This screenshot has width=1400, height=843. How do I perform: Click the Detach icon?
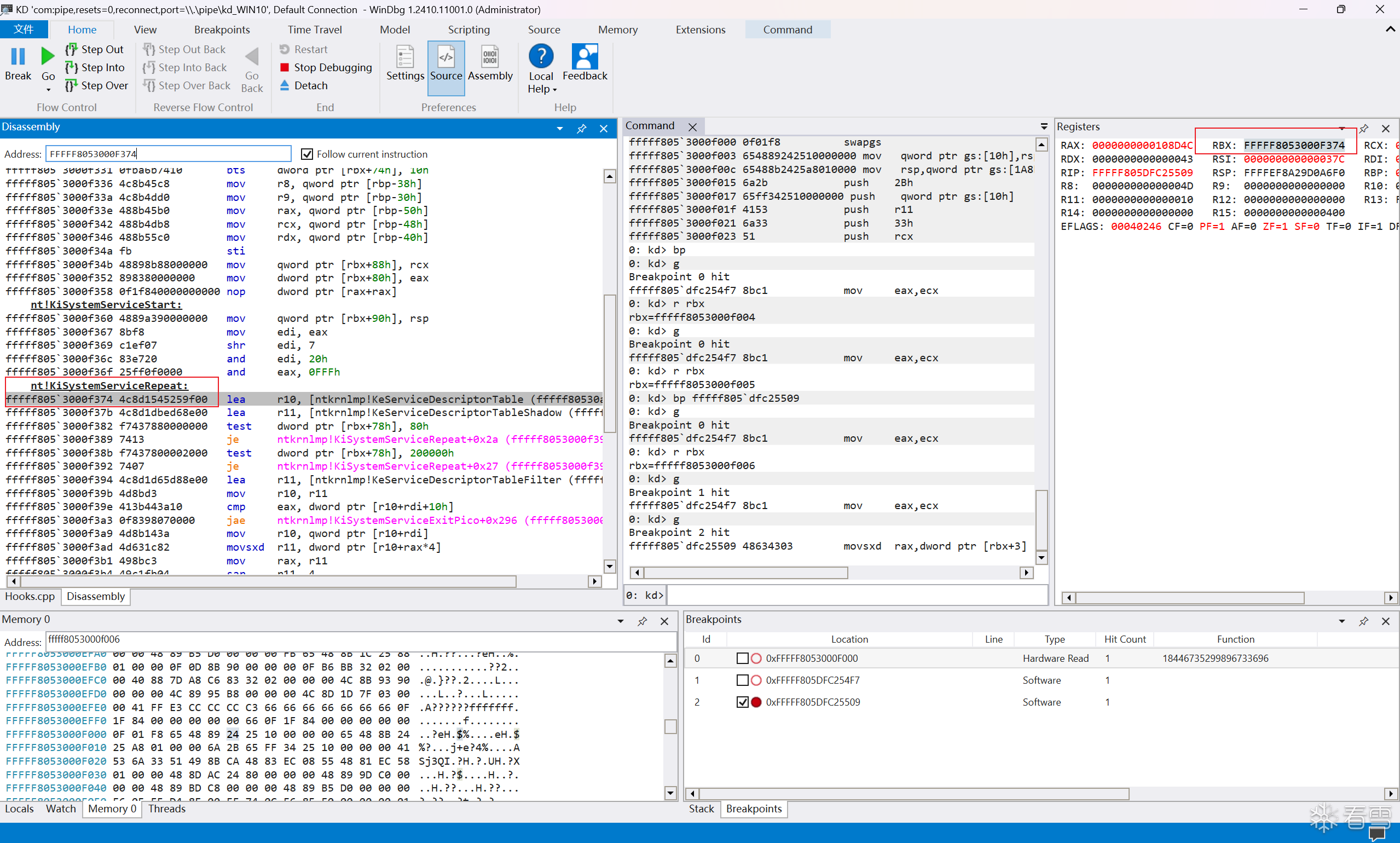click(285, 85)
